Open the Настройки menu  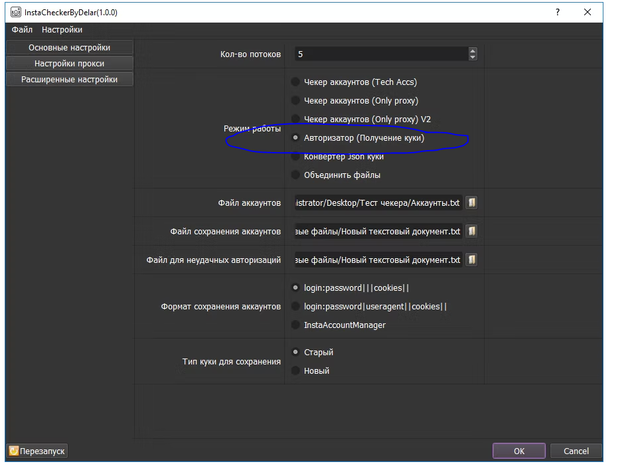pyautogui.click(x=62, y=30)
